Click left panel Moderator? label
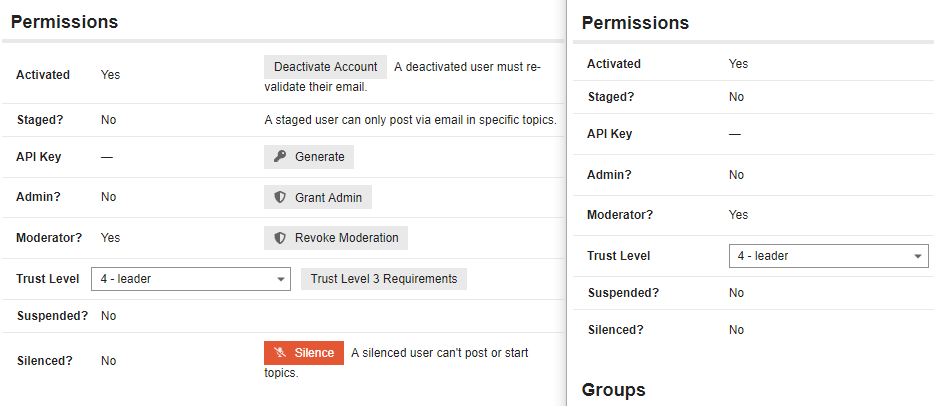 pyautogui.click(x=49, y=238)
